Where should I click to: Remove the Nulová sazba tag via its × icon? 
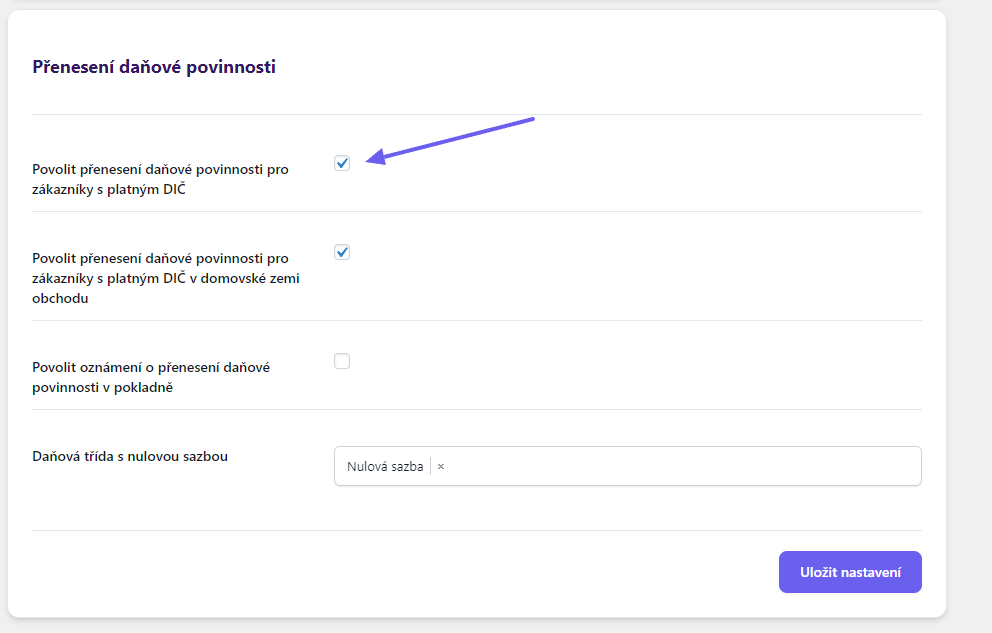[442, 466]
